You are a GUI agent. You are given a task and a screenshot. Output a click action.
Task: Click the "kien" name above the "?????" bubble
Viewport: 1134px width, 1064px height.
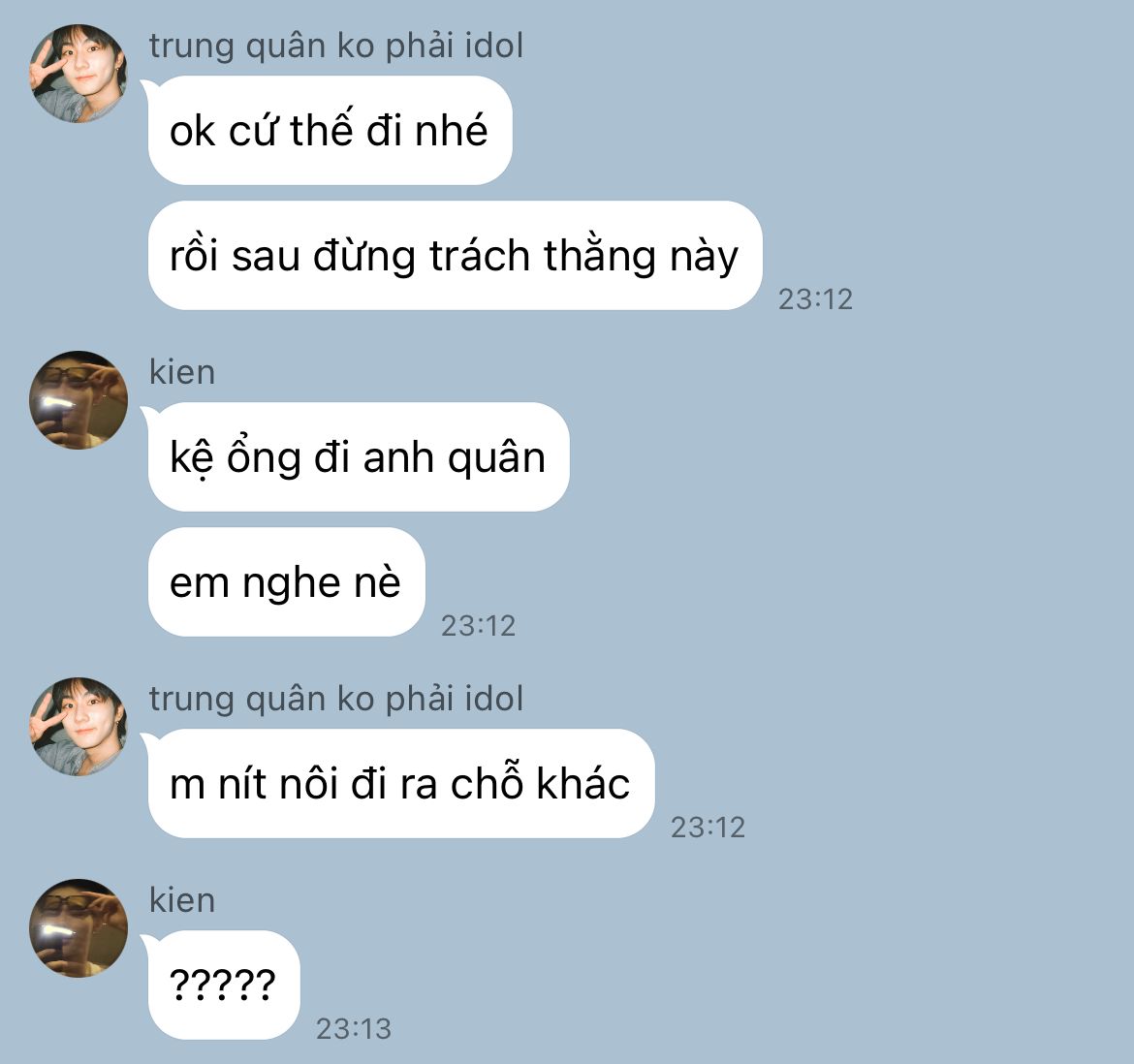[182, 900]
